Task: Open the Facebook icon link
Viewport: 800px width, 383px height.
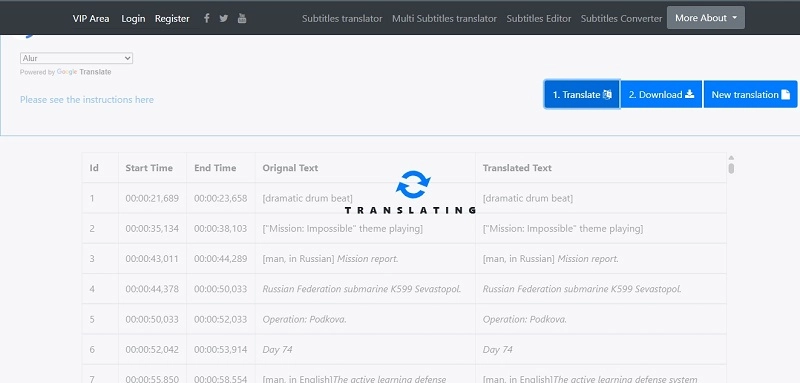Action: tap(207, 18)
